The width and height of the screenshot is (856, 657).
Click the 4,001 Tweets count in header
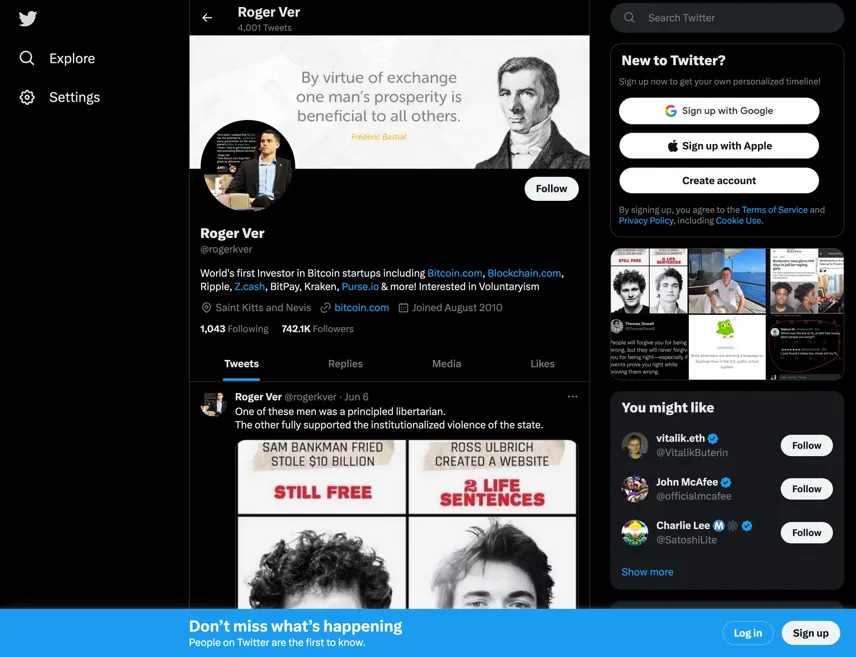click(265, 28)
